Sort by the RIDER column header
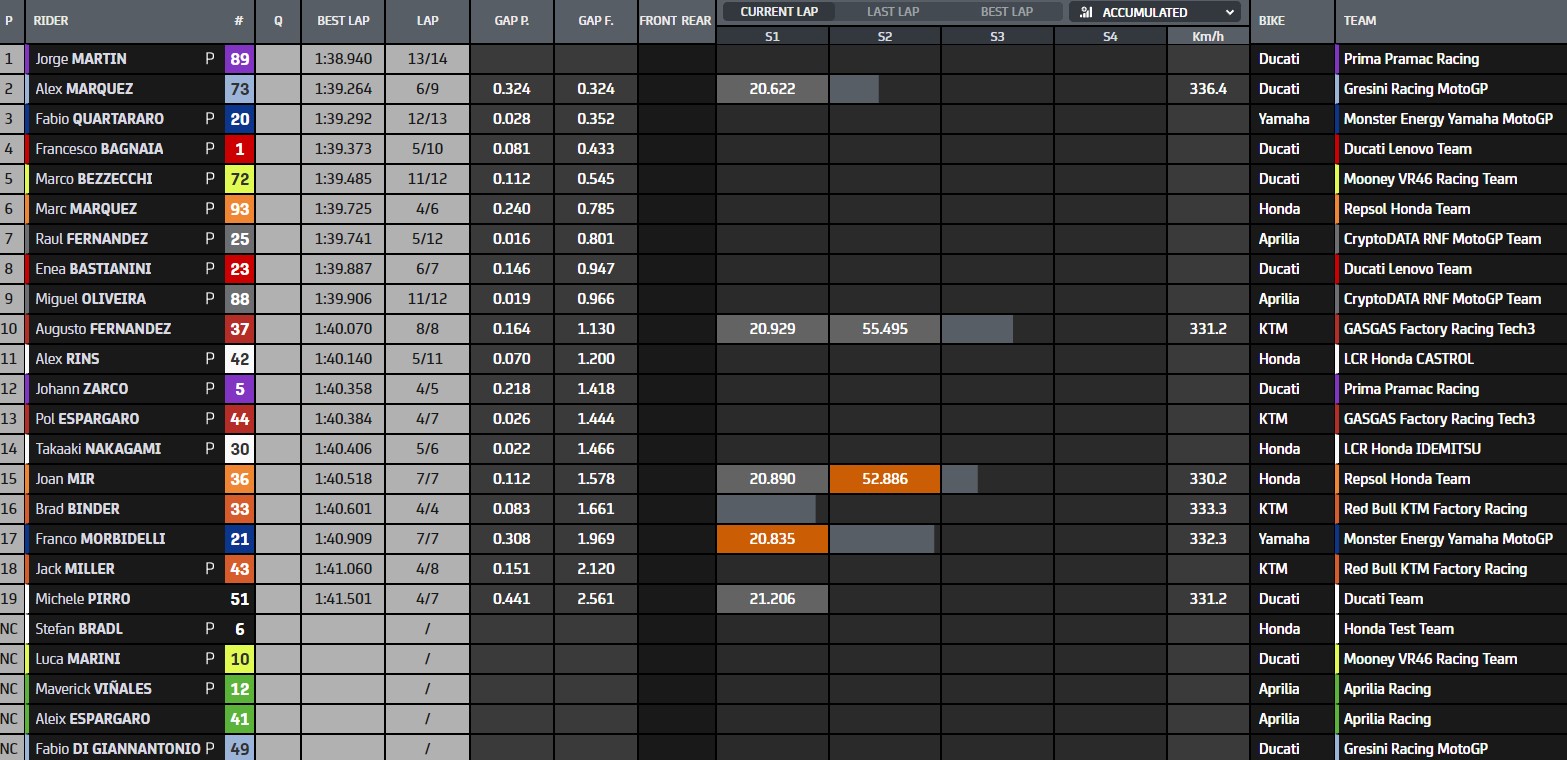Viewport: 1567px width, 760px height. (x=51, y=21)
